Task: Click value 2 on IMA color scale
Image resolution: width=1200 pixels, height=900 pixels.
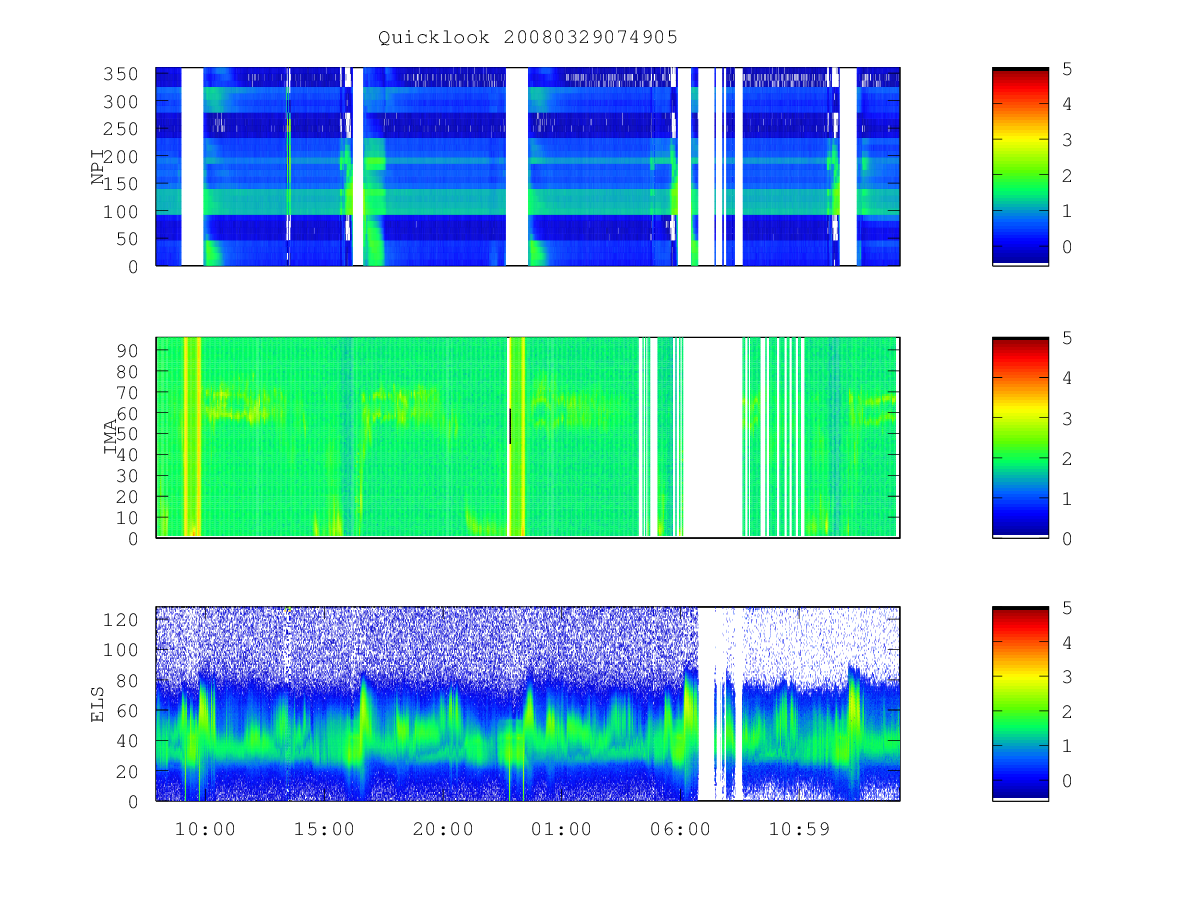Action: [1068, 458]
